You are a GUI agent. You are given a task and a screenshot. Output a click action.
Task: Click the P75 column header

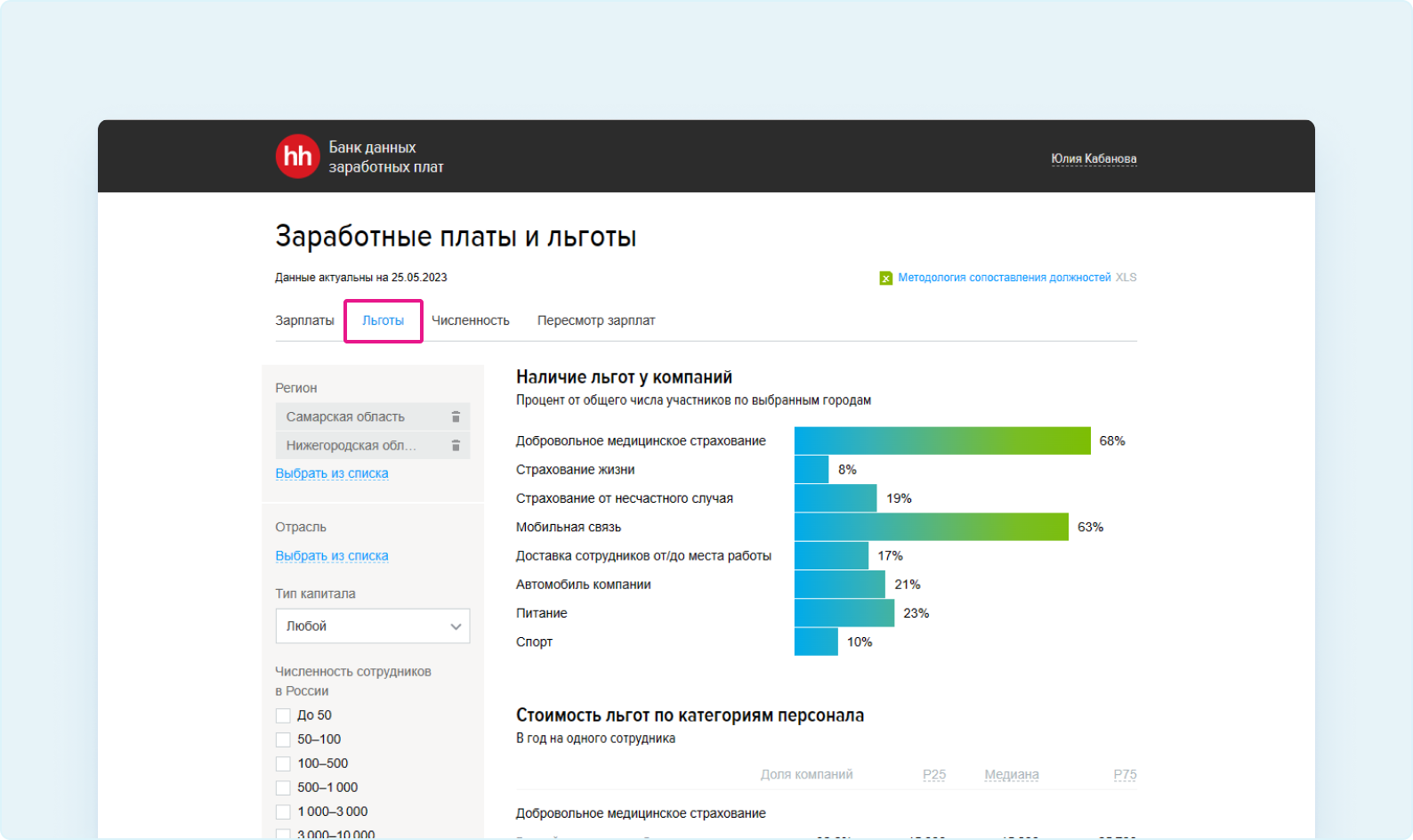click(1125, 774)
